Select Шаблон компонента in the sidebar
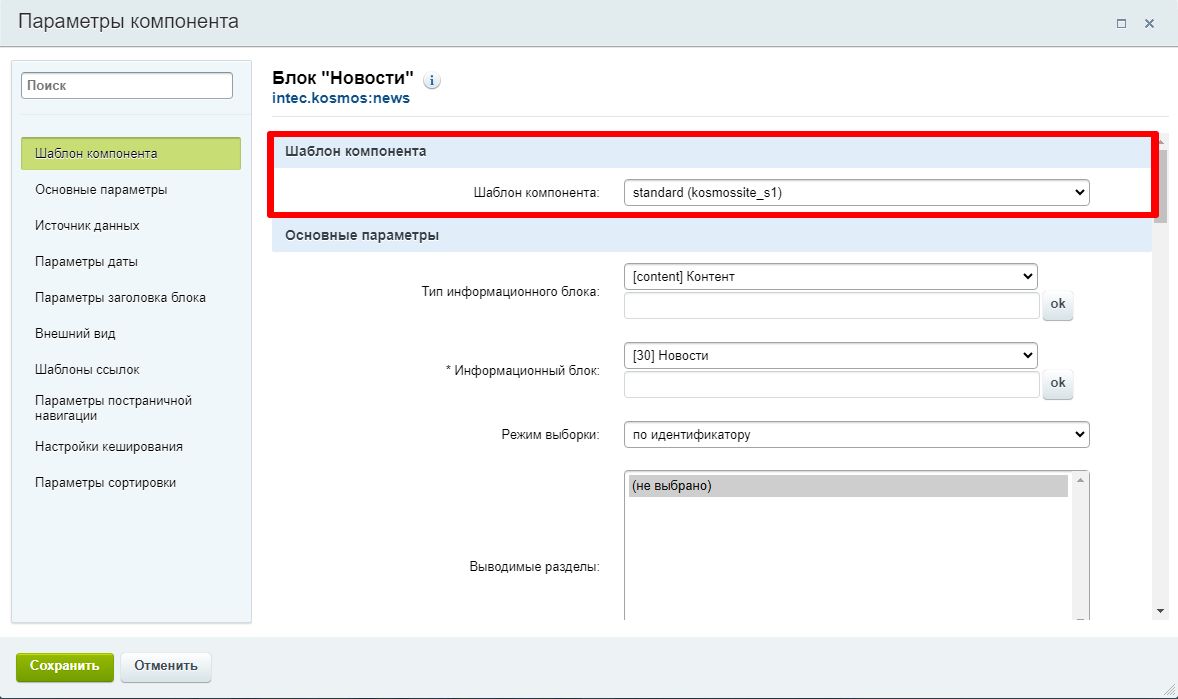Screen dimensions: 1178x699 (x=131, y=153)
